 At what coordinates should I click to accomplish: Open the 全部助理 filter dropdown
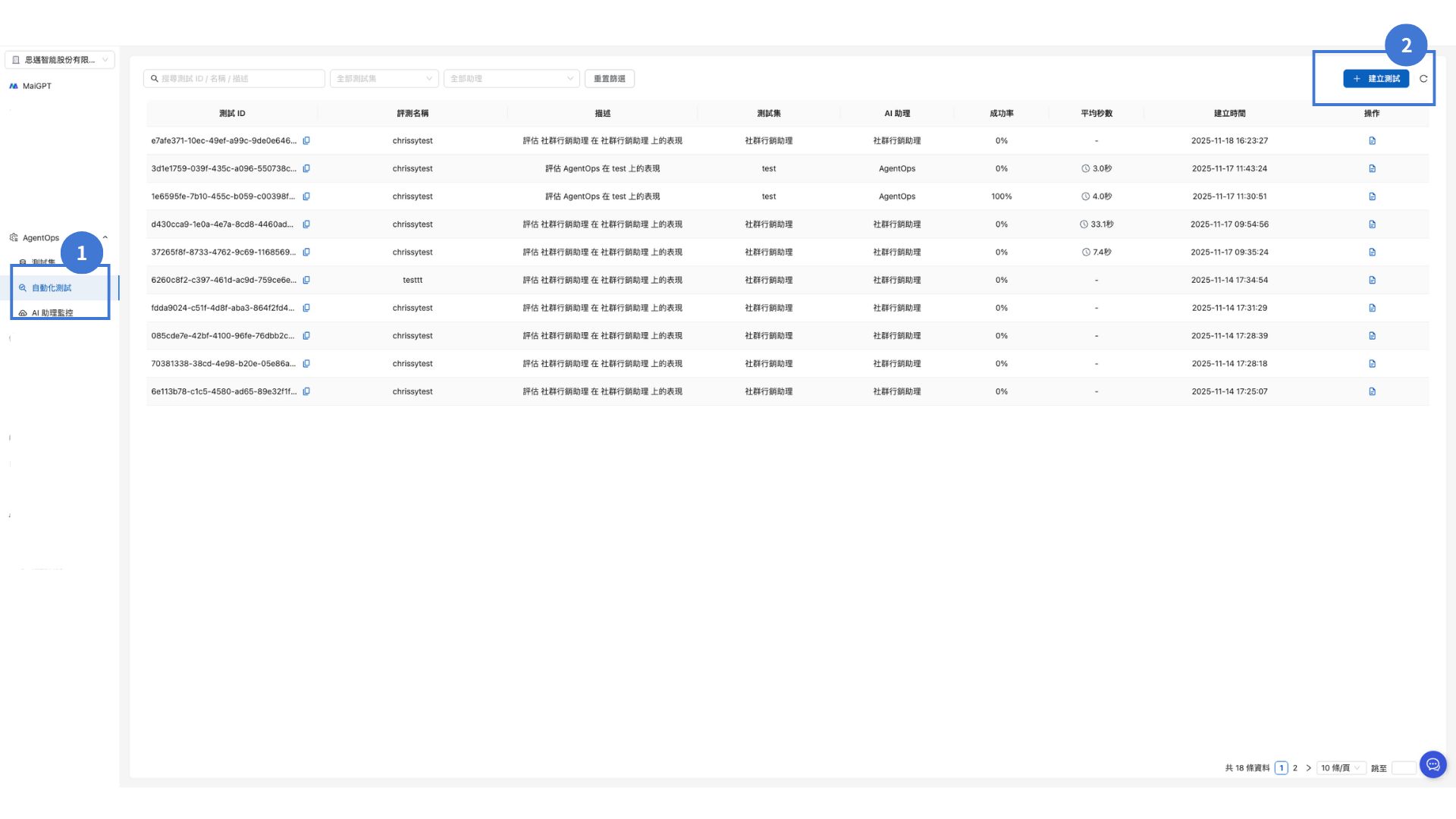[x=511, y=79]
